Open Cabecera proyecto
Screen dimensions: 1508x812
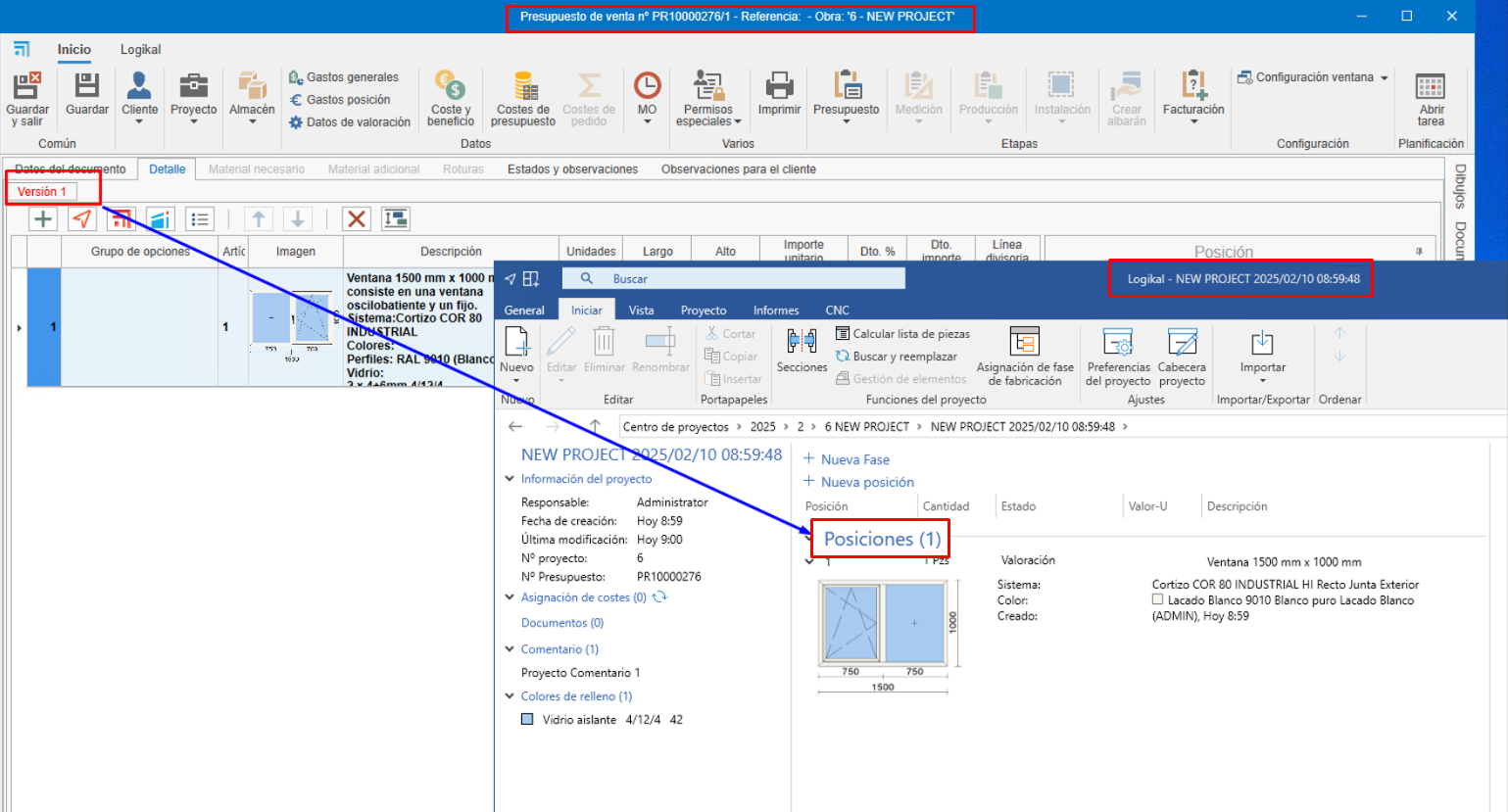point(1182,357)
